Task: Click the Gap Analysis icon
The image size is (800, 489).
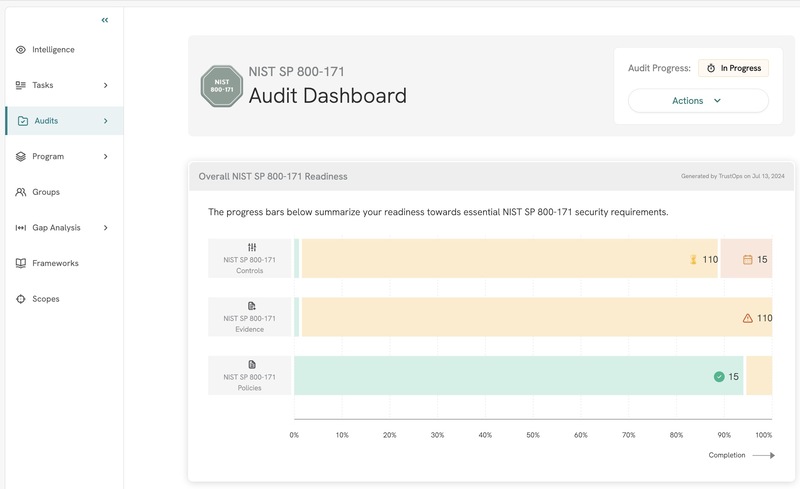Action: [20, 228]
